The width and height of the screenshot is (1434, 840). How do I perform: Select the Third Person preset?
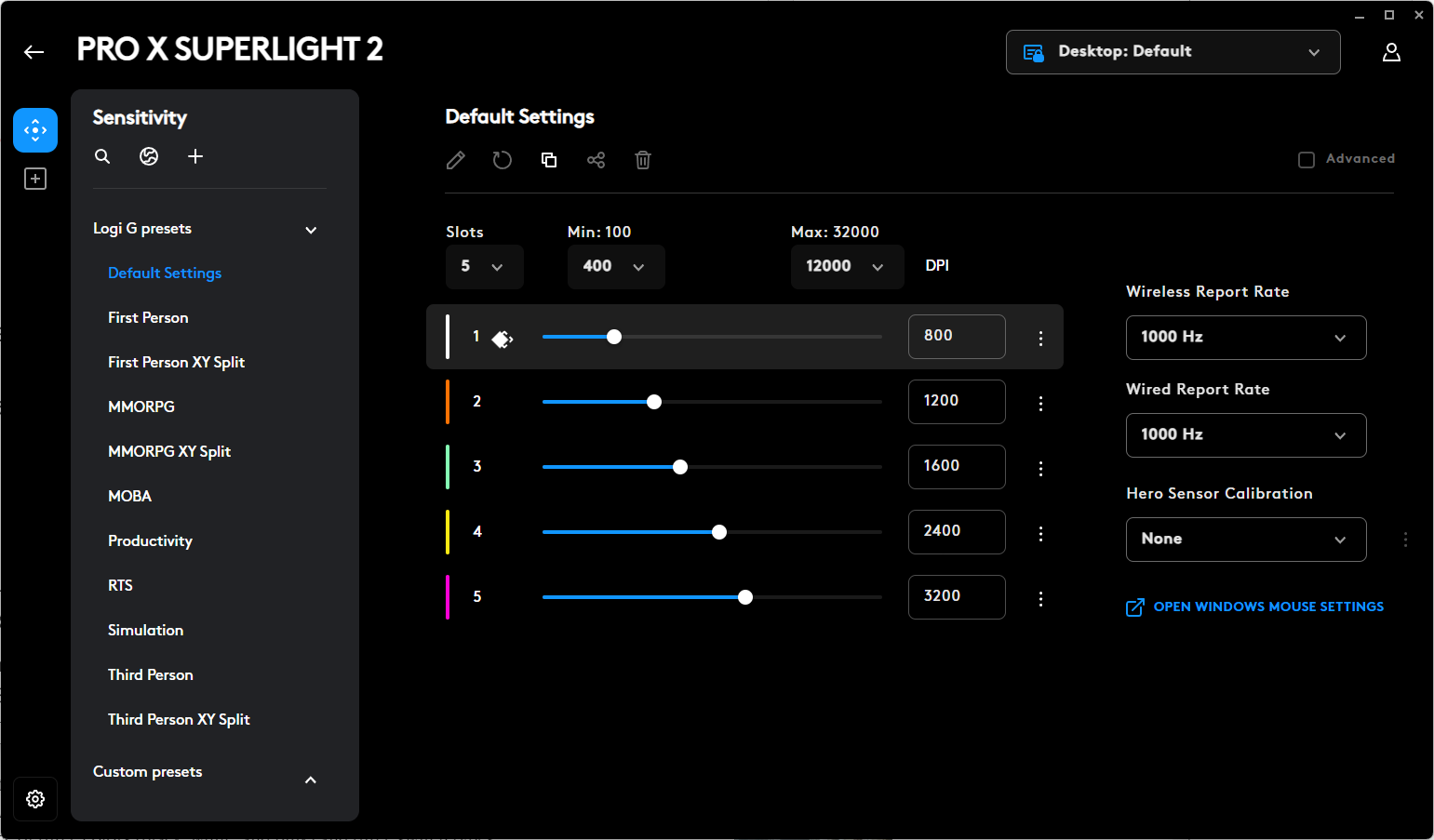coord(151,674)
